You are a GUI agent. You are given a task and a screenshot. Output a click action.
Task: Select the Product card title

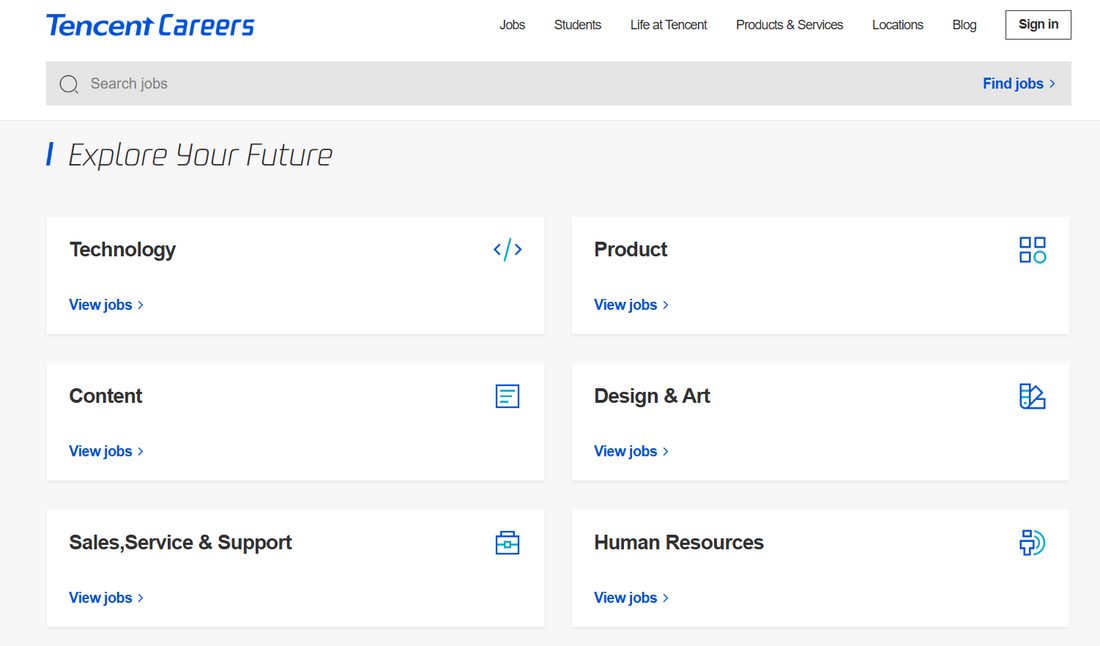tap(631, 250)
